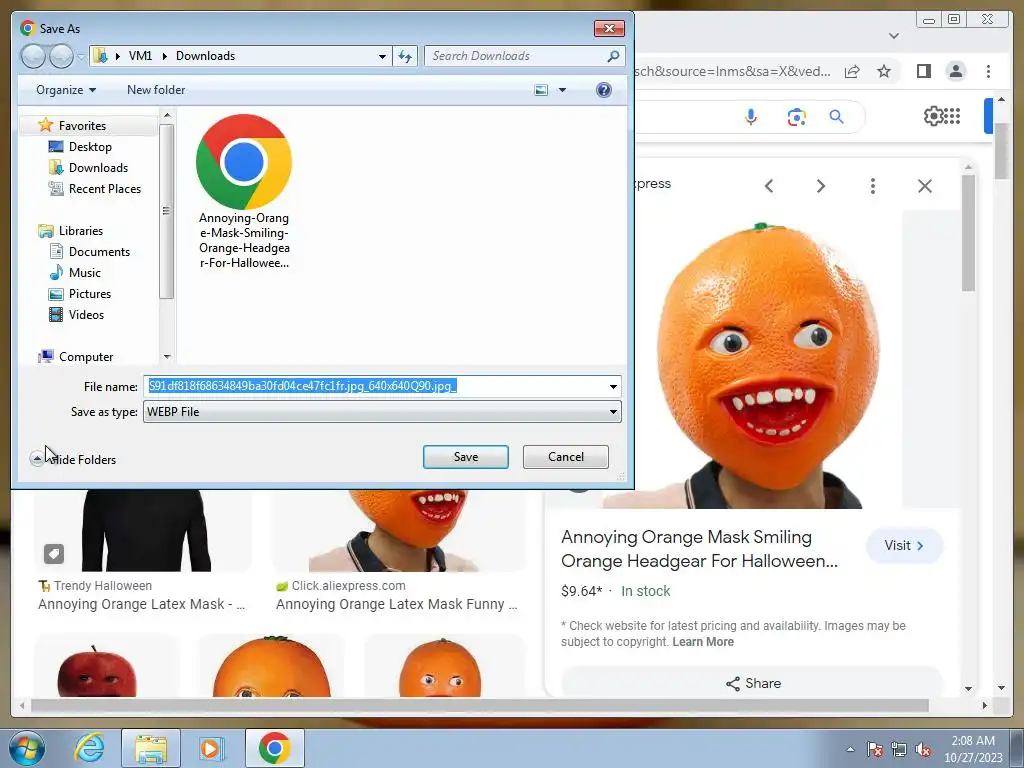Open the Click.aliexpress.com mask result
This screenshot has width=1024, height=768.
tap(396, 604)
